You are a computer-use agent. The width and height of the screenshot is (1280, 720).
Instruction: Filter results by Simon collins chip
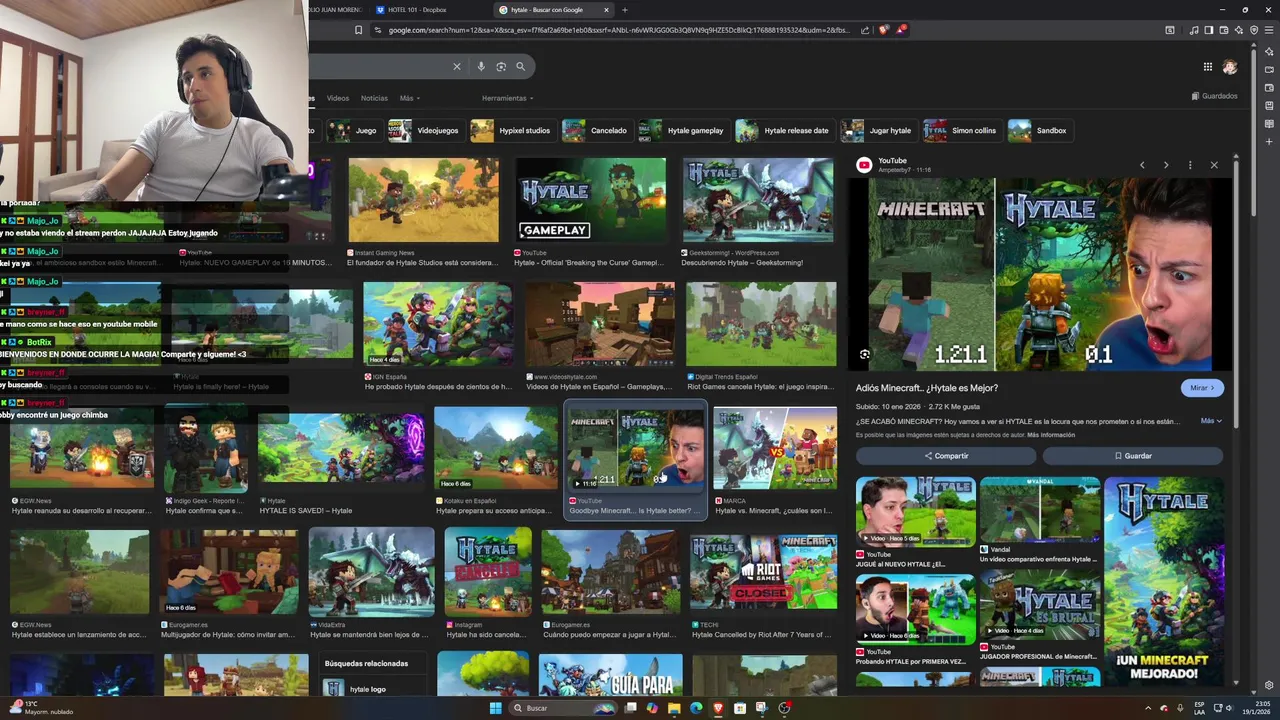[962, 130]
